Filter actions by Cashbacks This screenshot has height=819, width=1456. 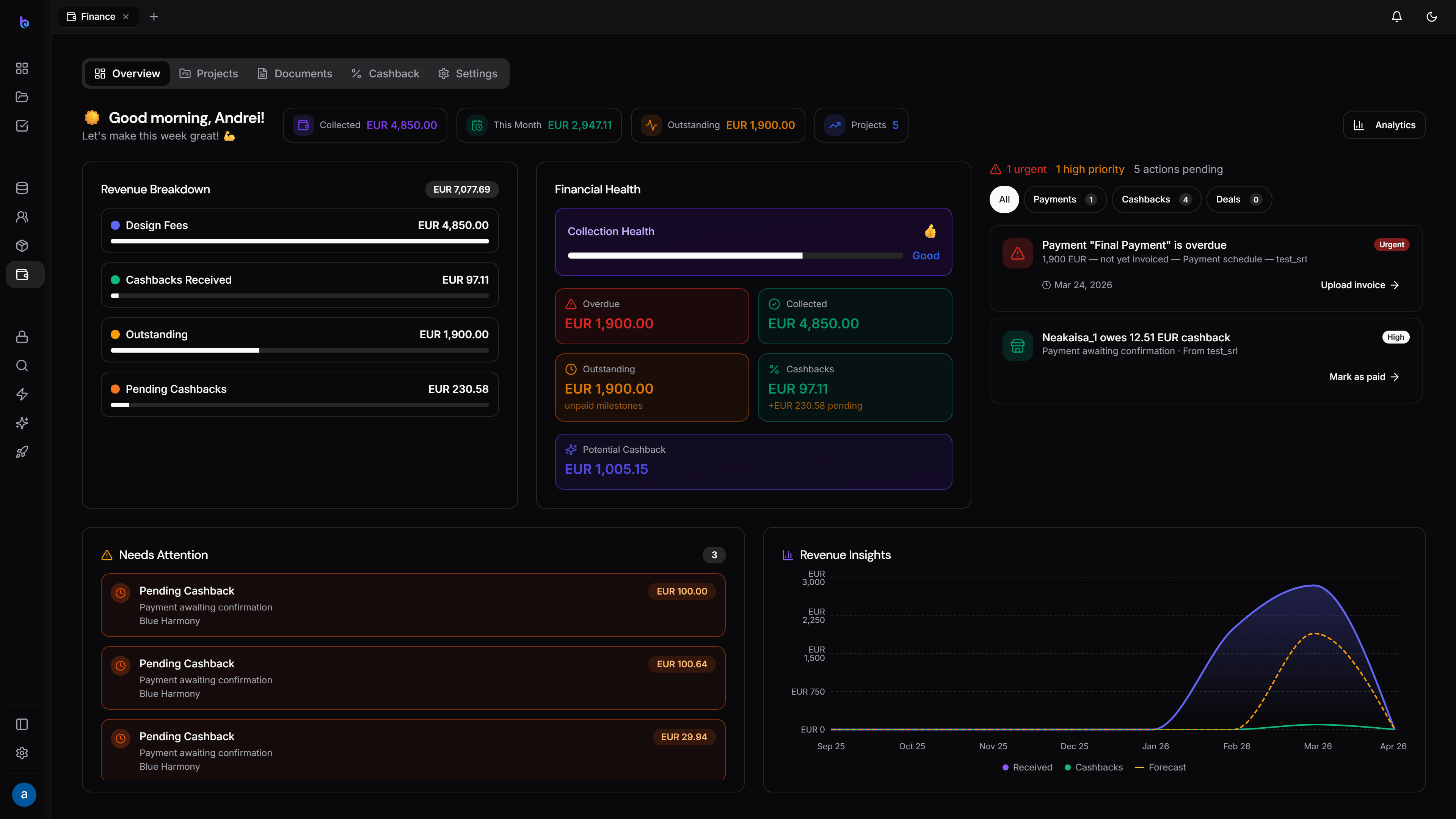[x=1156, y=199]
